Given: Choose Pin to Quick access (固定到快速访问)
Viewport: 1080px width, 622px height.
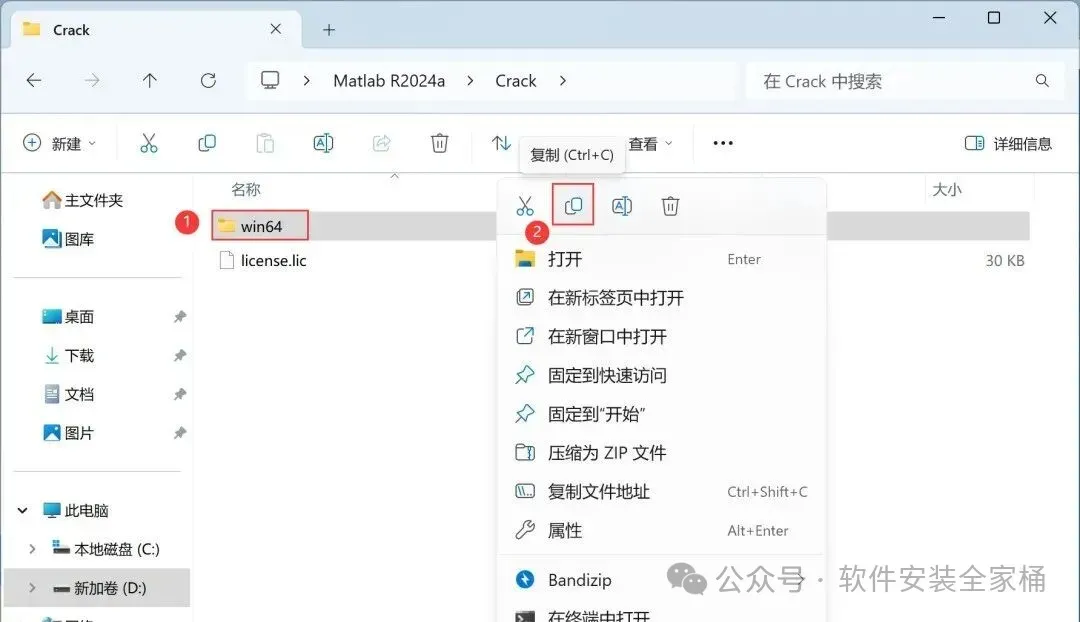Looking at the screenshot, I should click(661, 375).
